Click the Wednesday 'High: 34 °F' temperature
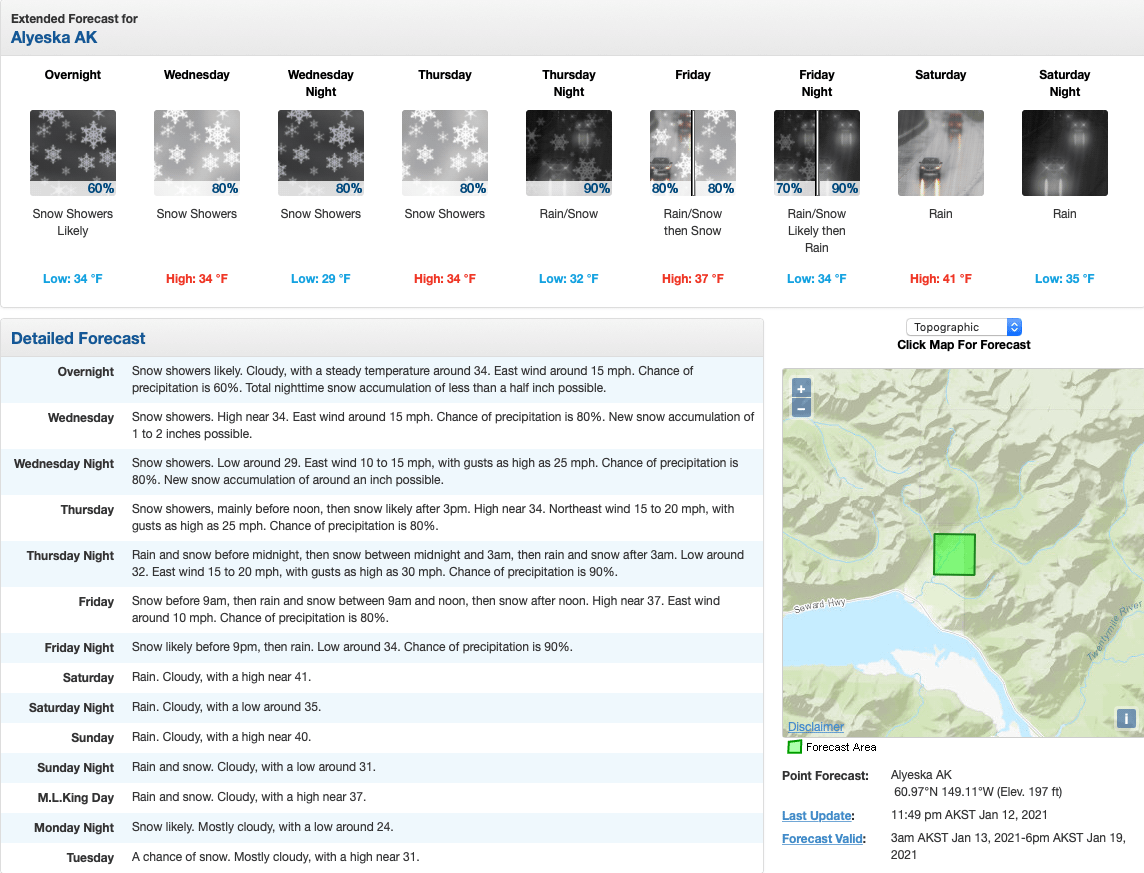The height and width of the screenshot is (873, 1144). pos(197,279)
